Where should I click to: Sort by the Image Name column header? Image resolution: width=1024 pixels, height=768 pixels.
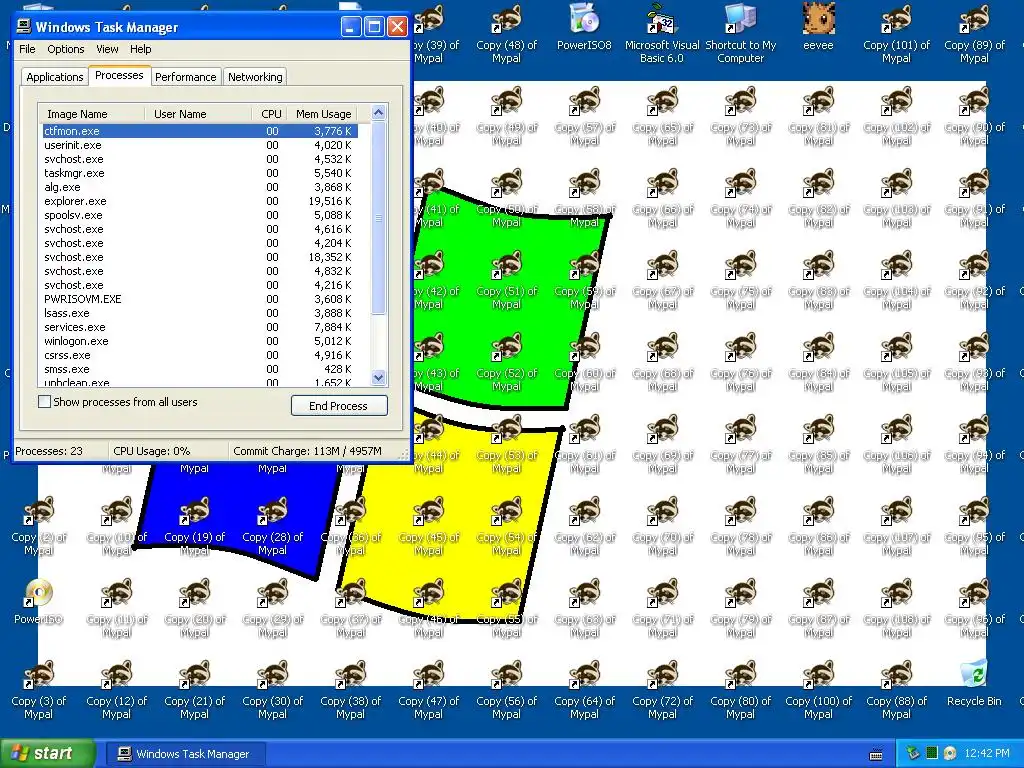point(91,114)
